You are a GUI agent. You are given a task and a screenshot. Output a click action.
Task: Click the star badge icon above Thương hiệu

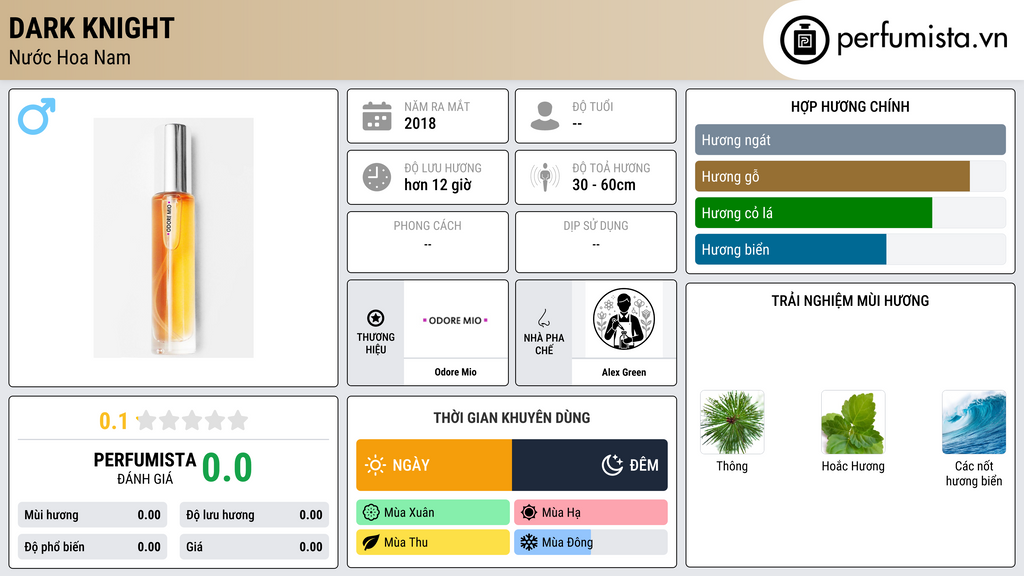(376, 318)
